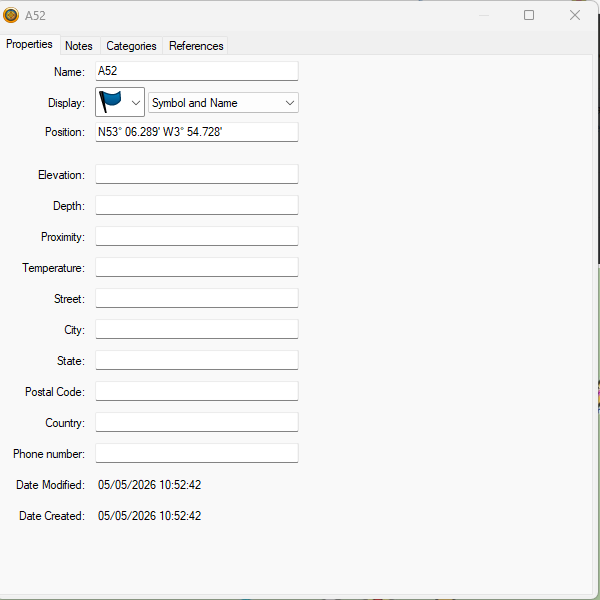Focus the Elevation input field

[197, 174]
